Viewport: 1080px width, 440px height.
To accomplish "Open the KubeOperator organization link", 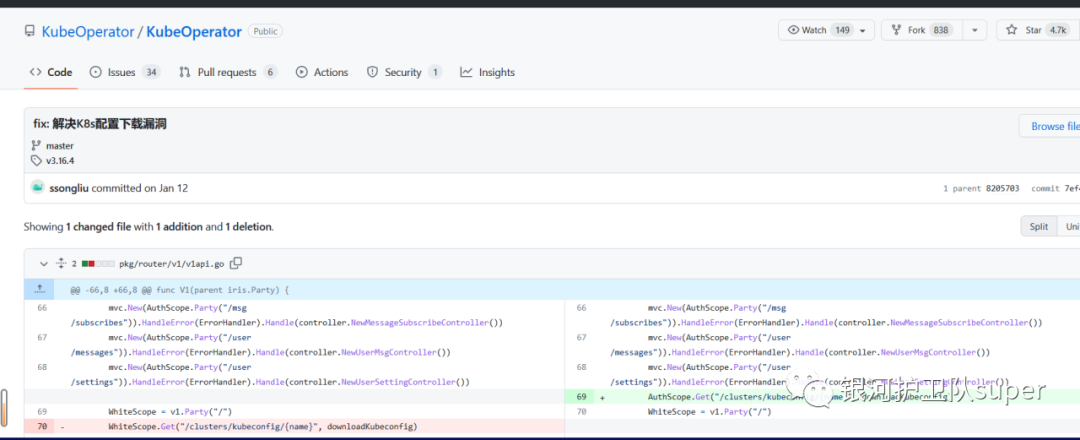I will point(87,32).
